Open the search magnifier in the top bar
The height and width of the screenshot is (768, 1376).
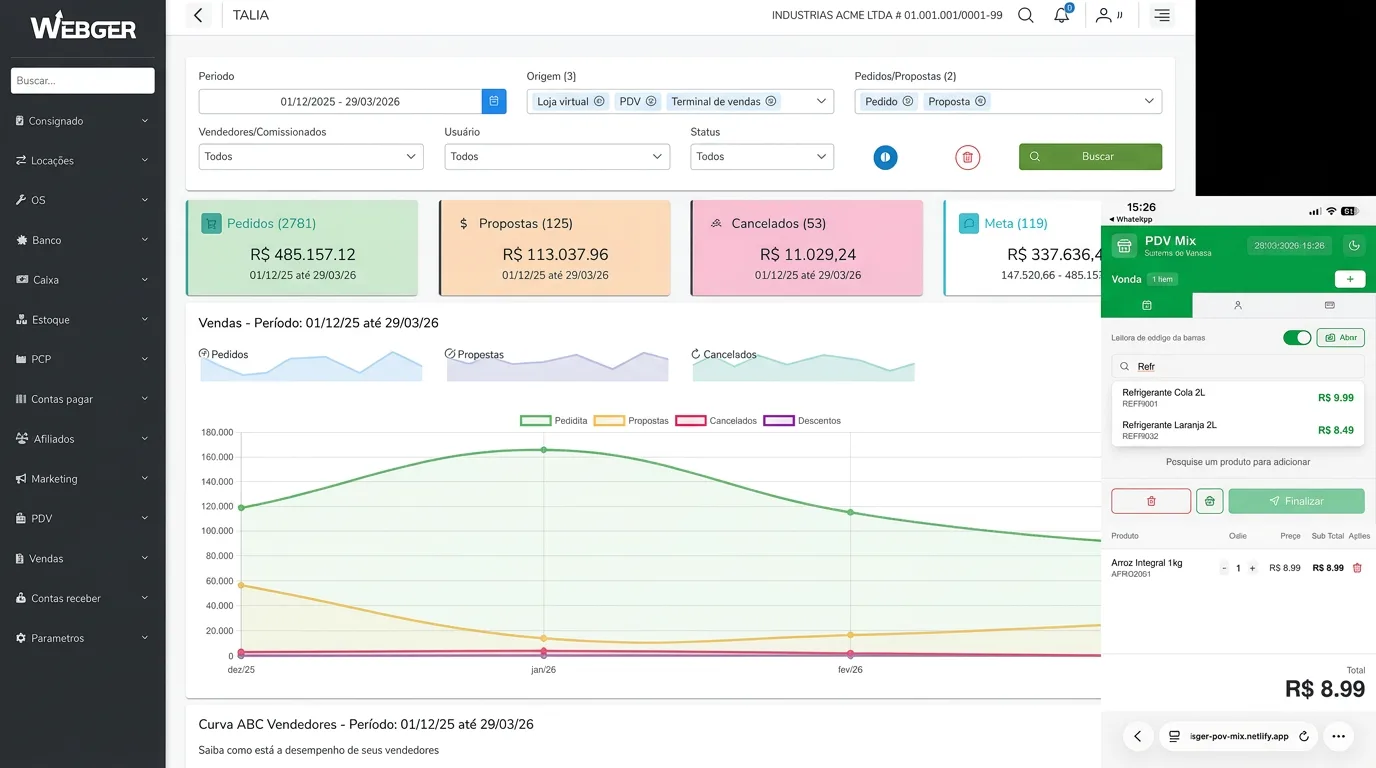click(1025, 15)
